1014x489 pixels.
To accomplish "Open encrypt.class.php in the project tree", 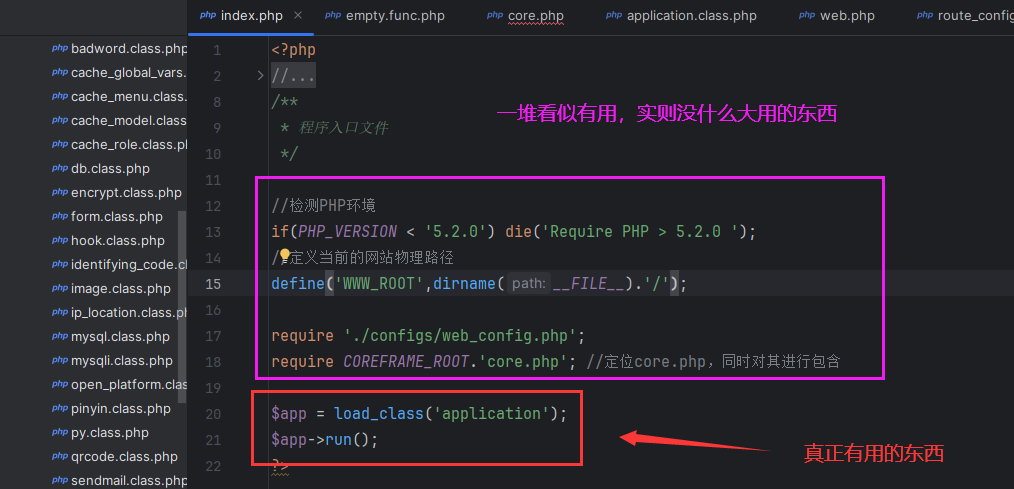I will pos(126,193).
